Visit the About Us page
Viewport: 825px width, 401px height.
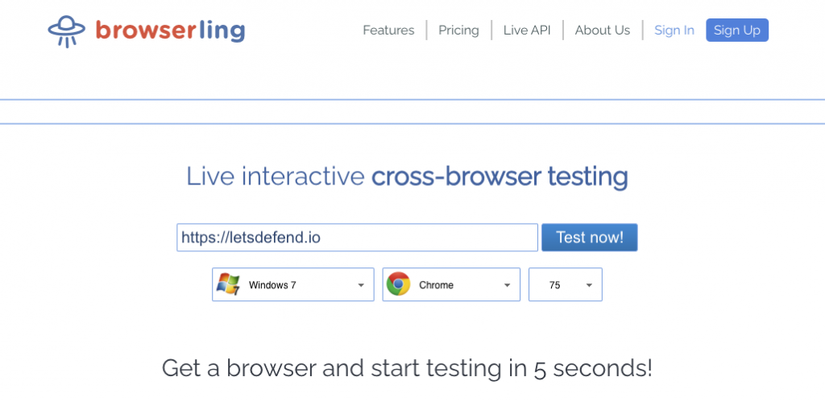602,31
